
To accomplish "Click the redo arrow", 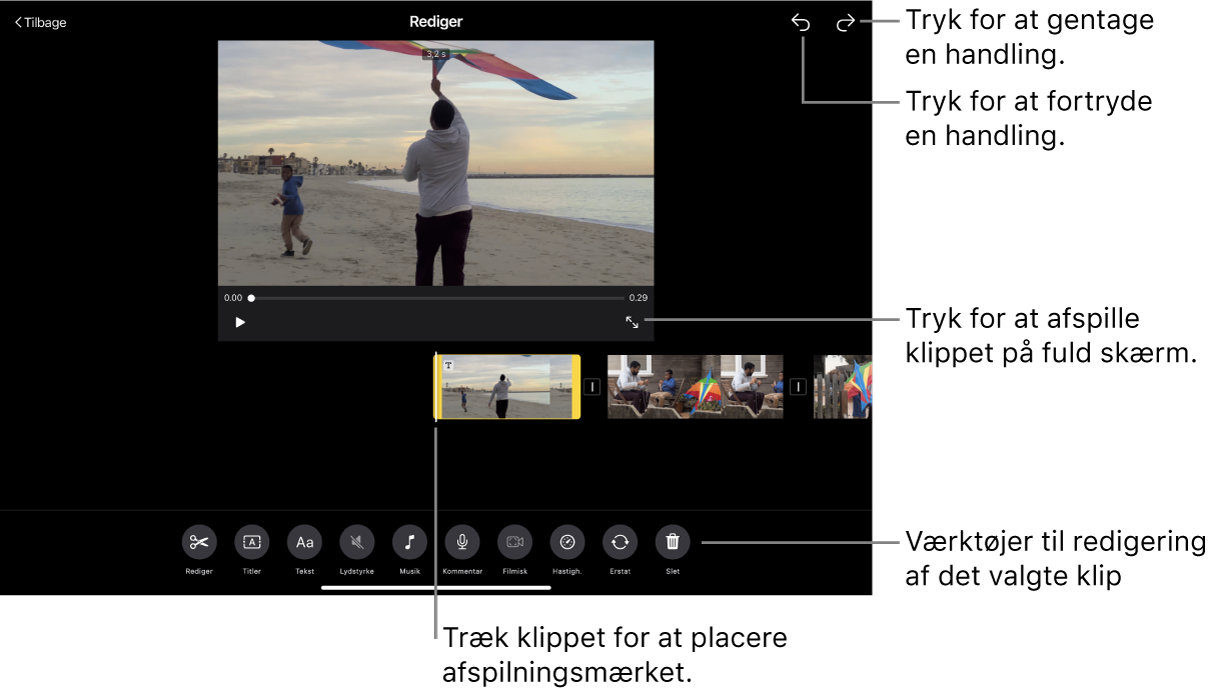I will point(845,22).
